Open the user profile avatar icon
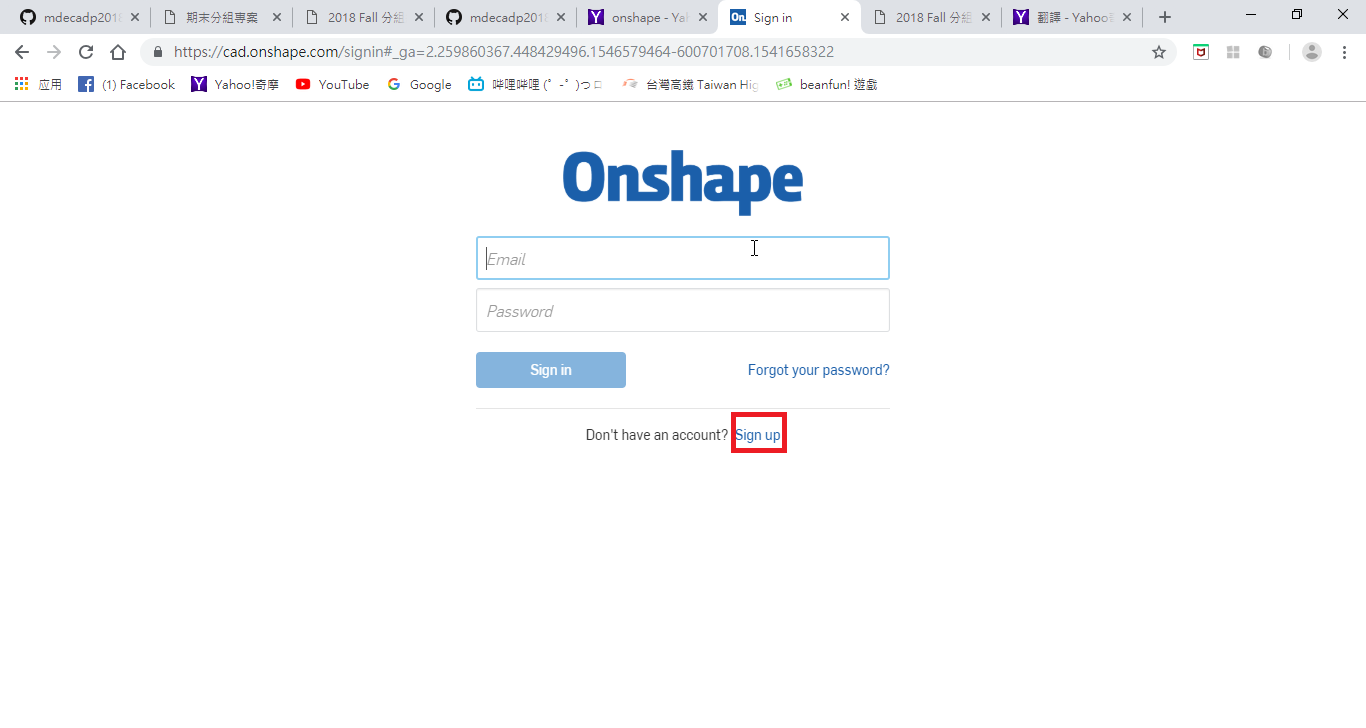The image size is (1366, 728). 1312,52
